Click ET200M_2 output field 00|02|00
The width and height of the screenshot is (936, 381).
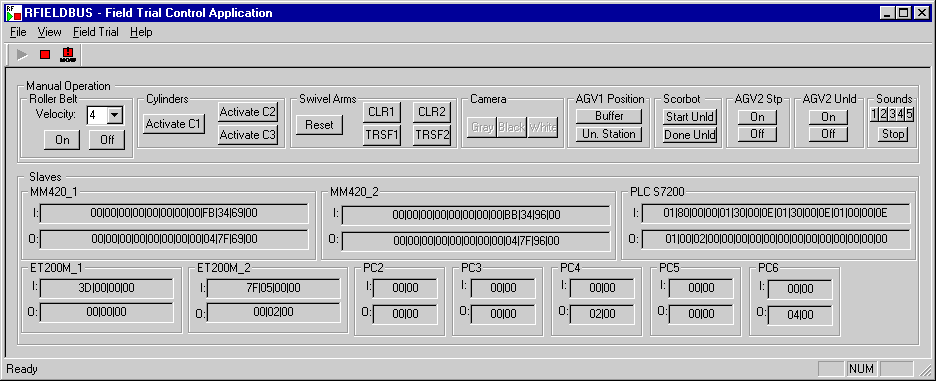click(x=273, y=312)
